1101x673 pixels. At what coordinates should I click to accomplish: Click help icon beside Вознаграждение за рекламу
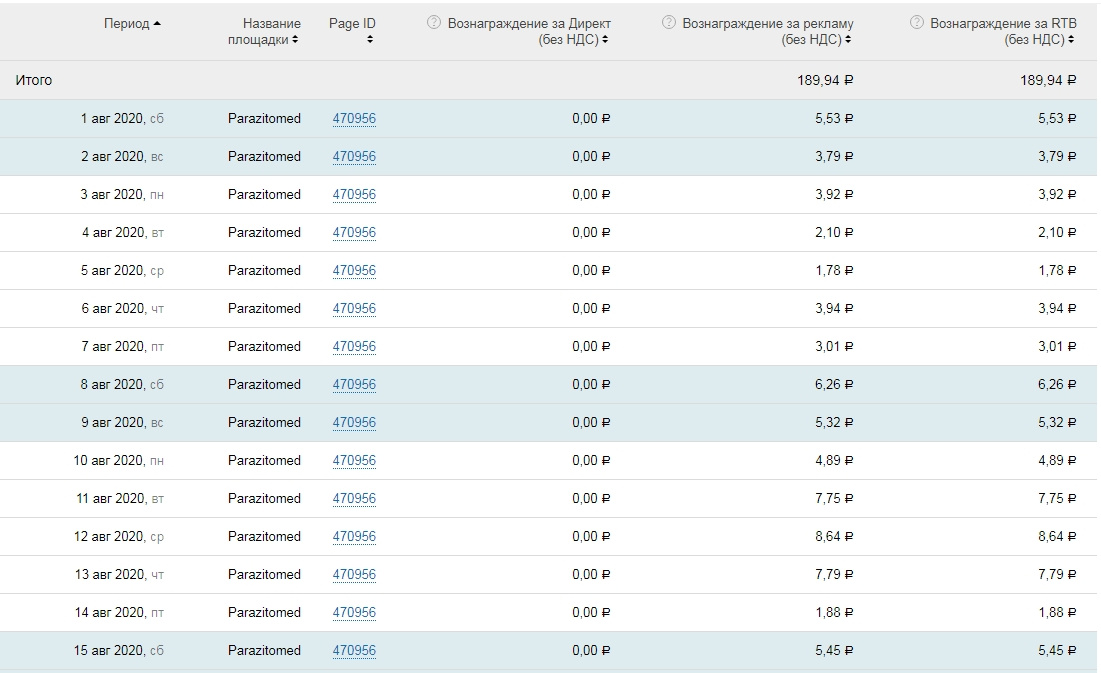point(669,23)
